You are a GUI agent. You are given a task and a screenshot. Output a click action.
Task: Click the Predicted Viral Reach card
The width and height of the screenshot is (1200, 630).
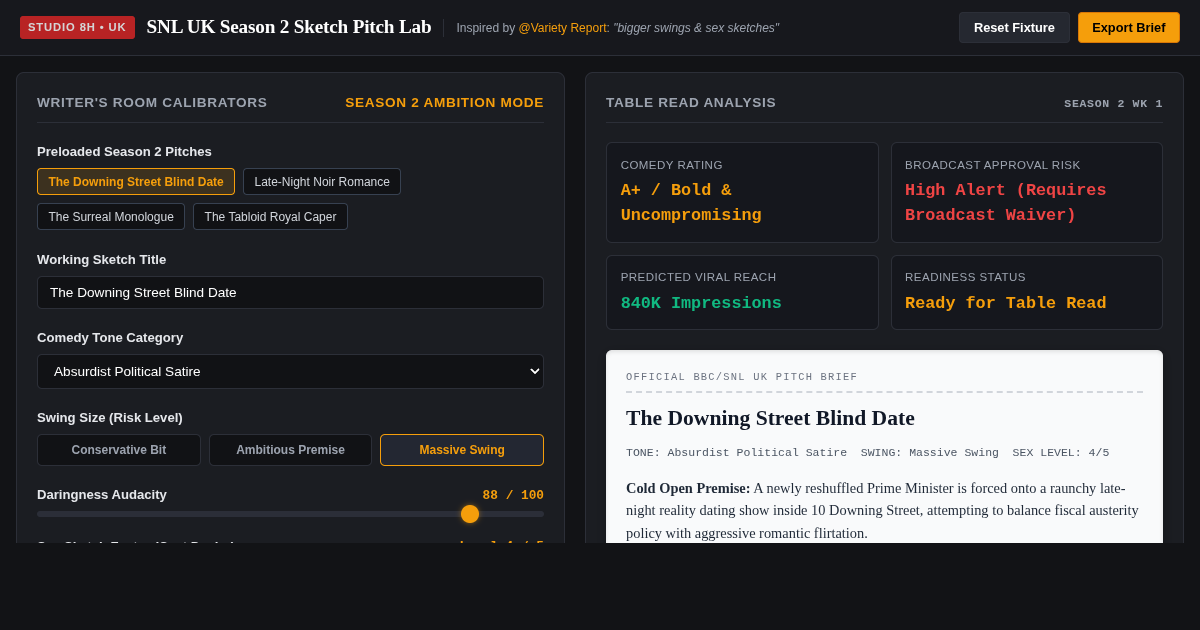coord(742,292)
